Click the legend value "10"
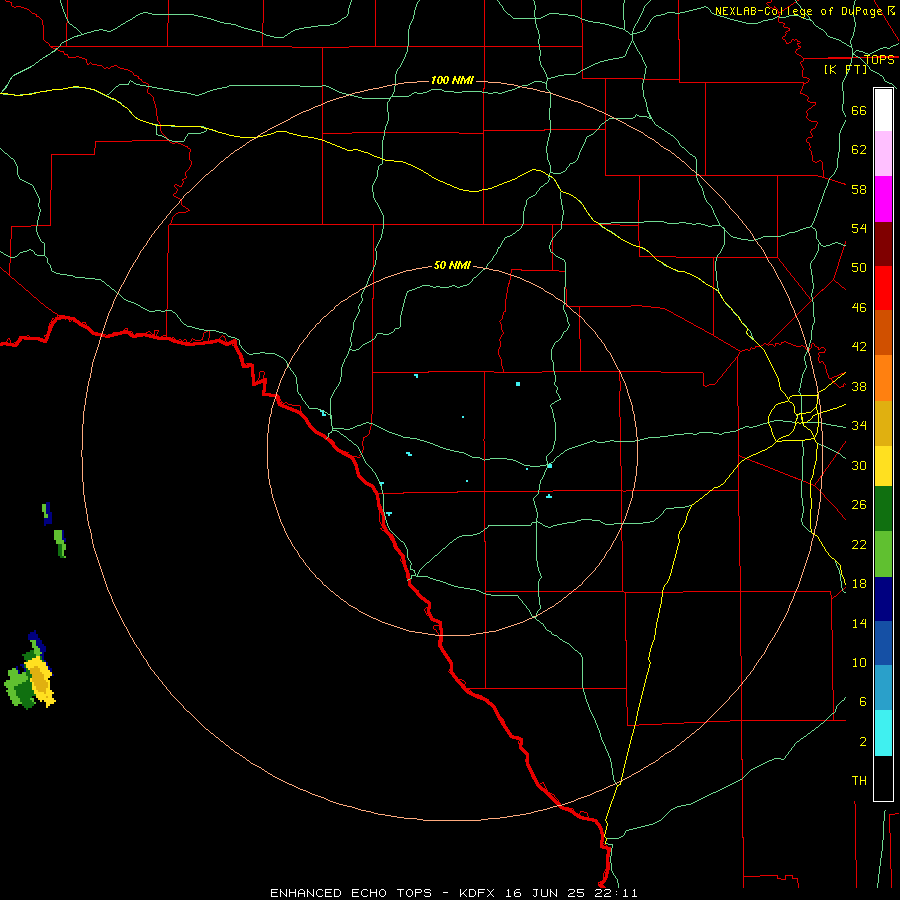The image size is (900, 900). pos(859,663)
